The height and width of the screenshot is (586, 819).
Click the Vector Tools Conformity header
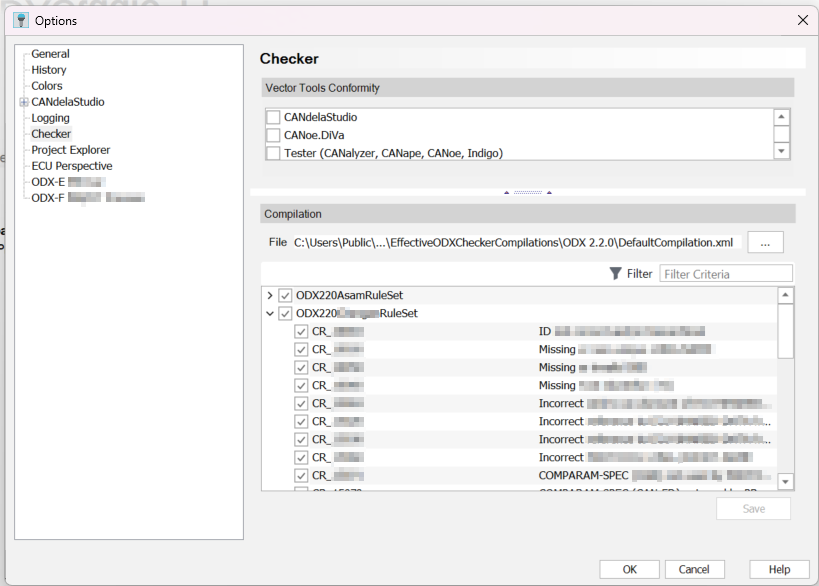(528, 88)
